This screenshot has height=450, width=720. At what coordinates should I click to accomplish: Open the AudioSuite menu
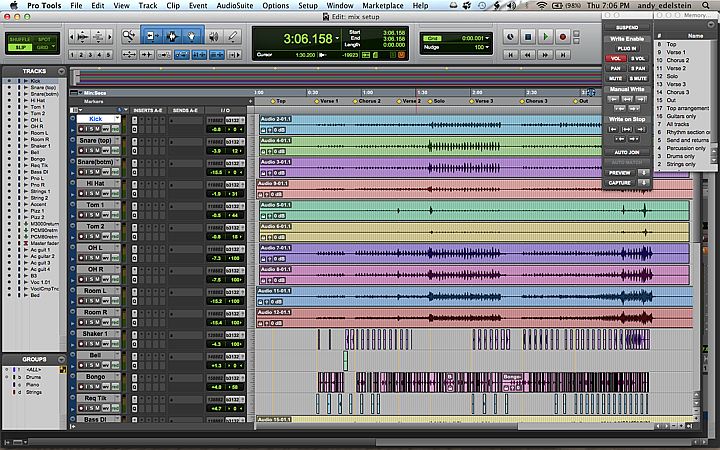click(x=235, y=6)
